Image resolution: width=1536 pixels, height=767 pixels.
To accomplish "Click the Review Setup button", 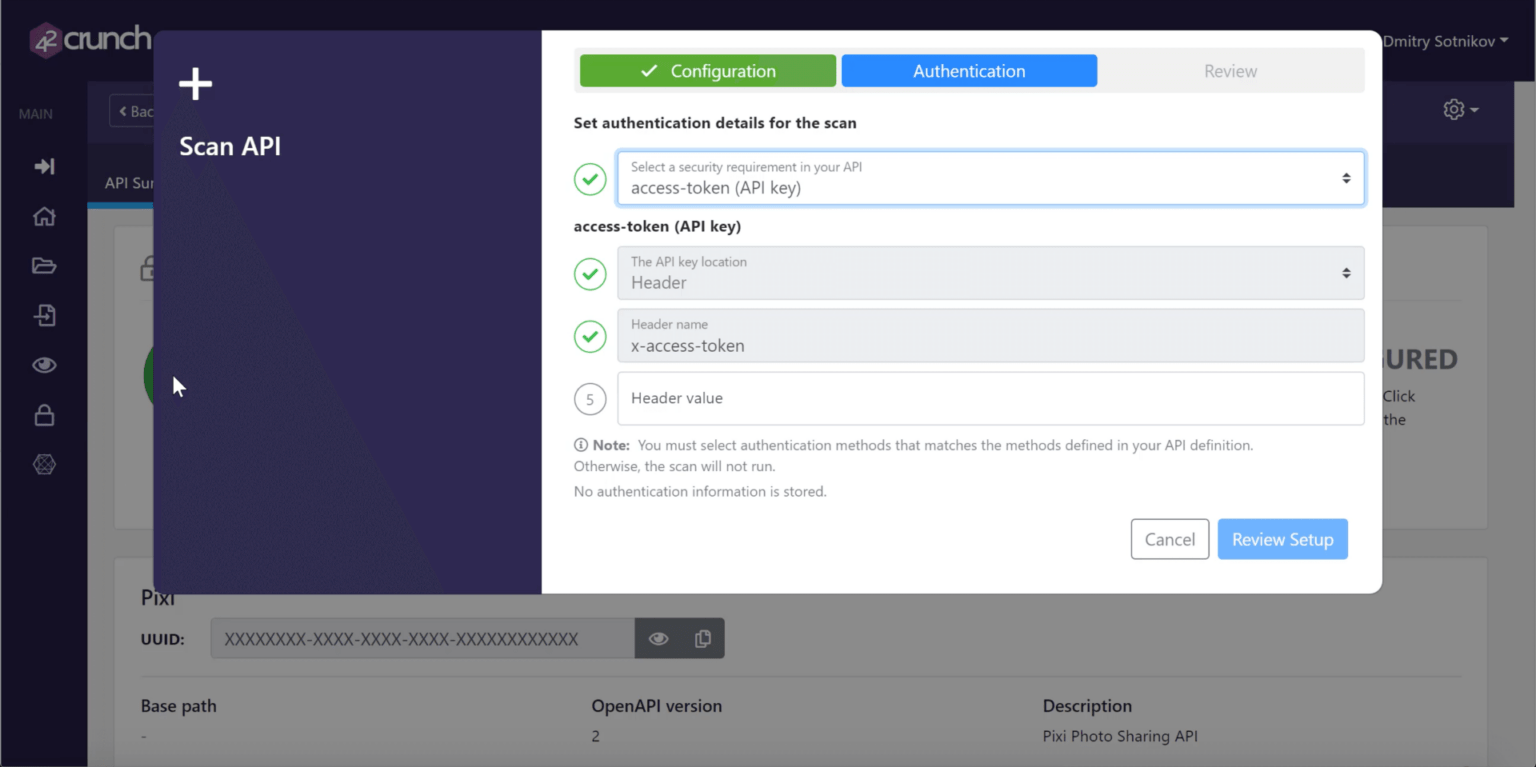I will coord(1282,539).
